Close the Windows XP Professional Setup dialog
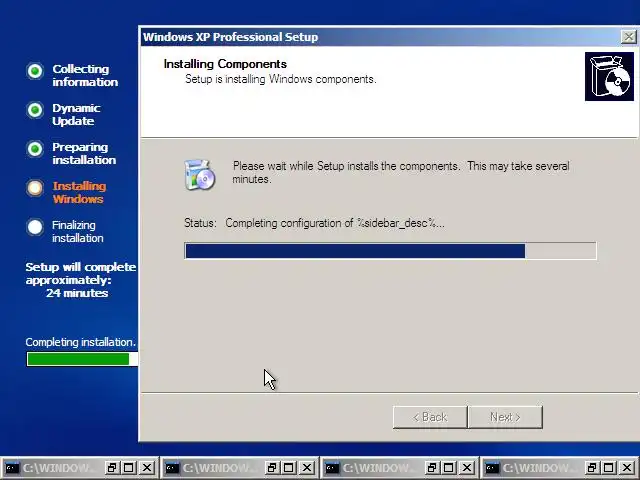 [629, 37]
